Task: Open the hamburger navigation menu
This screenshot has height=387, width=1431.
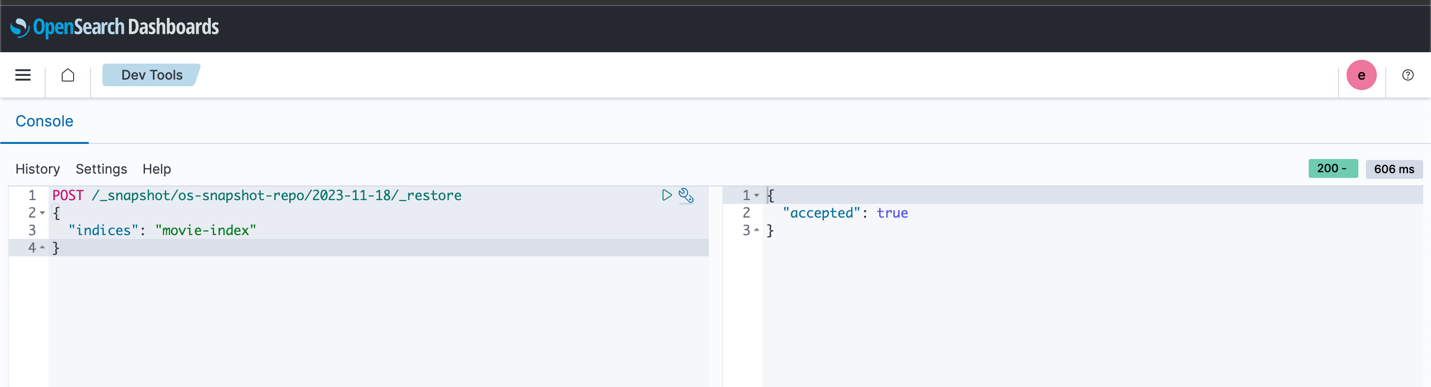Action: pos(23,75)
